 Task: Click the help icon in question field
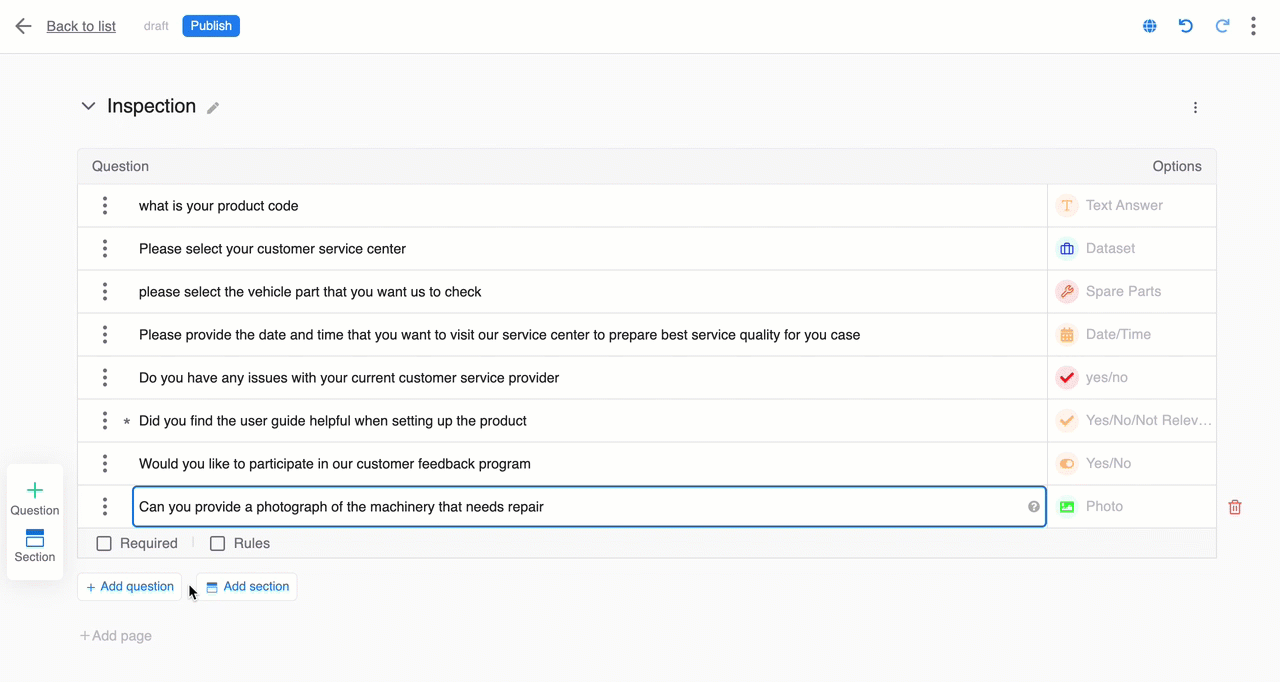tap(1034, 507)
